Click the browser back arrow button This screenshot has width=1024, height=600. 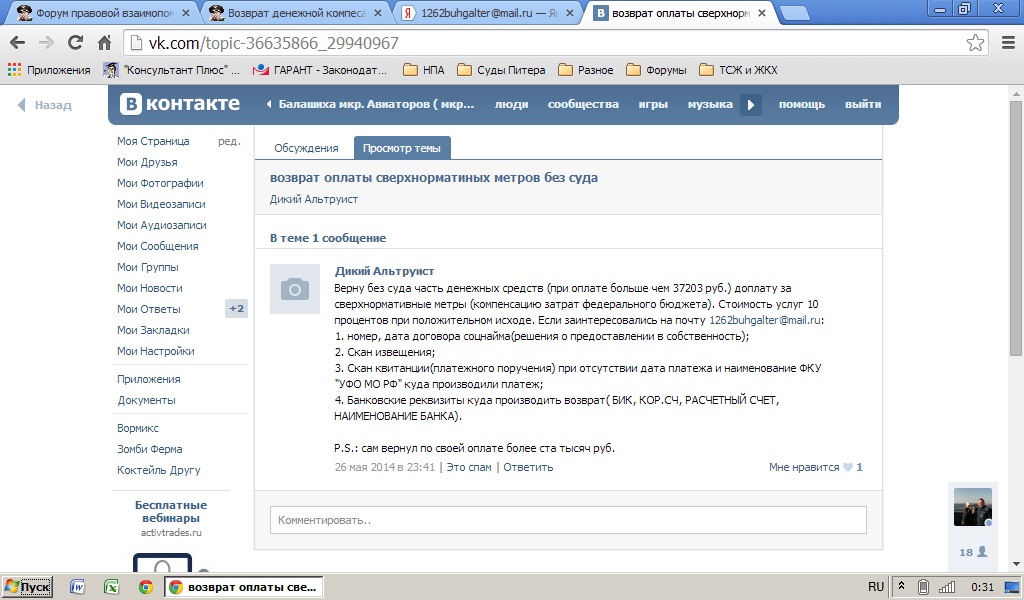[18, 43]
